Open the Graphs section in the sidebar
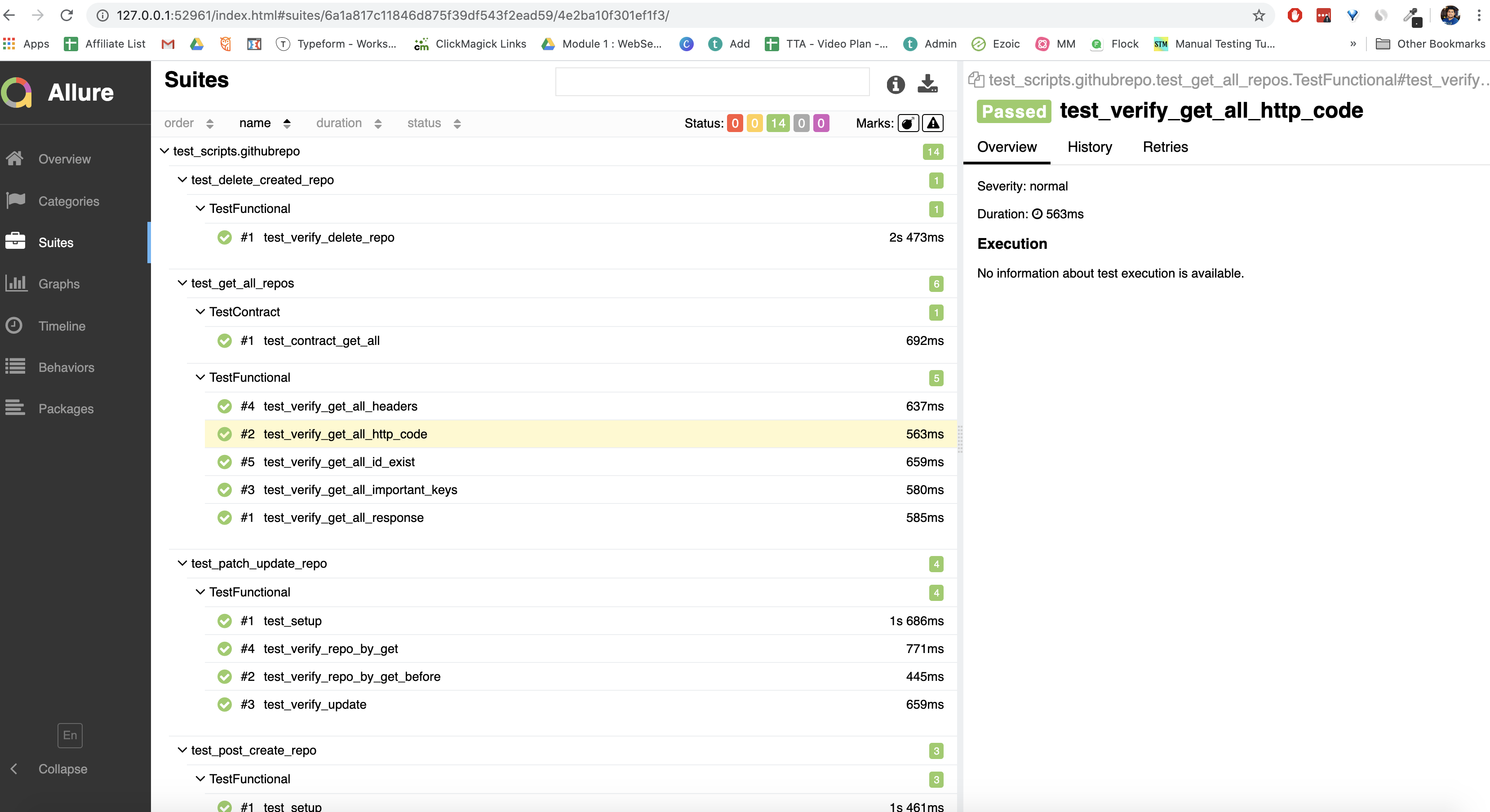This screenshot has width=1490, height=812. (x=58, y=284)
